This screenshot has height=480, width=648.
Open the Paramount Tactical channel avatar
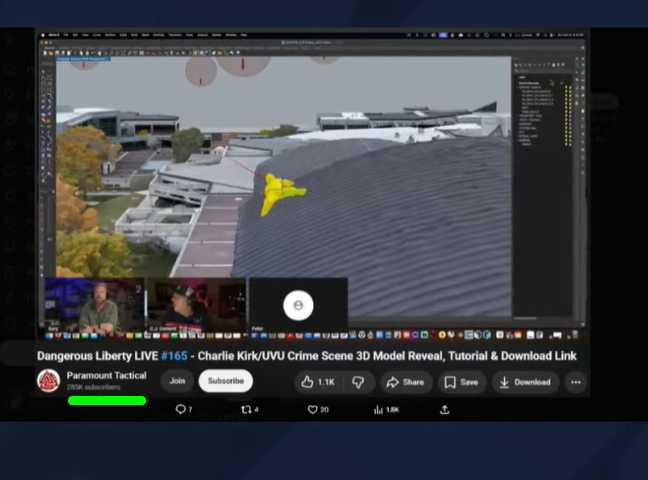coord(48,381)
